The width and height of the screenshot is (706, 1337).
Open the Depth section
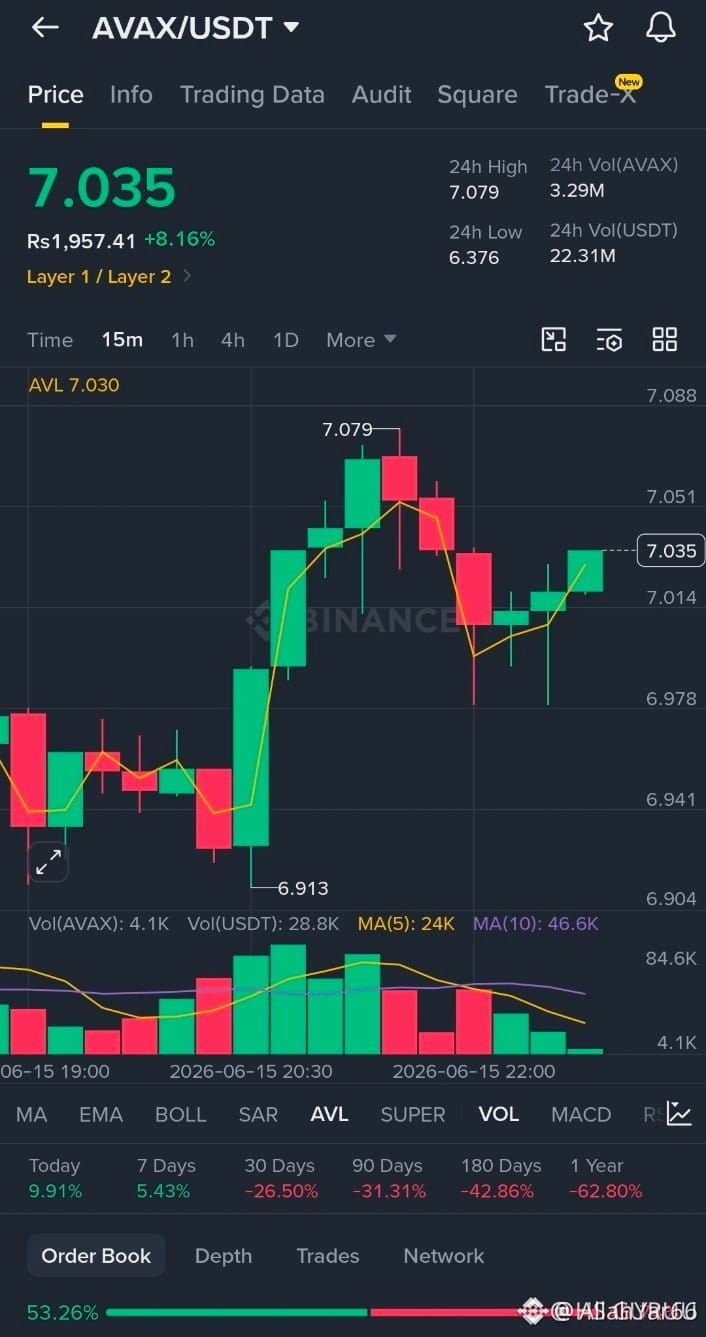point(223,1256)
